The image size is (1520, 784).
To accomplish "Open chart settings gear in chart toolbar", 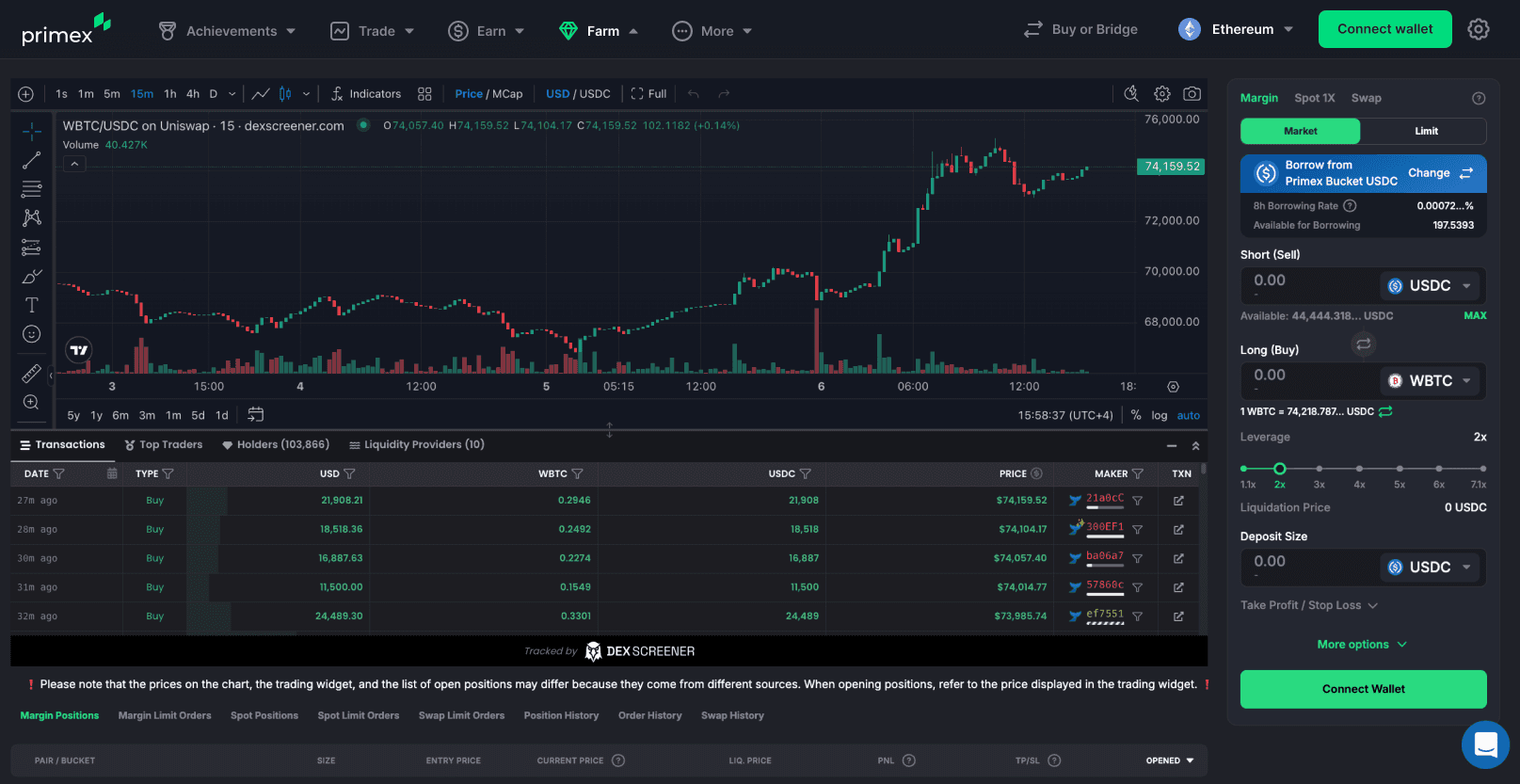I will (x=1162, y=93).
